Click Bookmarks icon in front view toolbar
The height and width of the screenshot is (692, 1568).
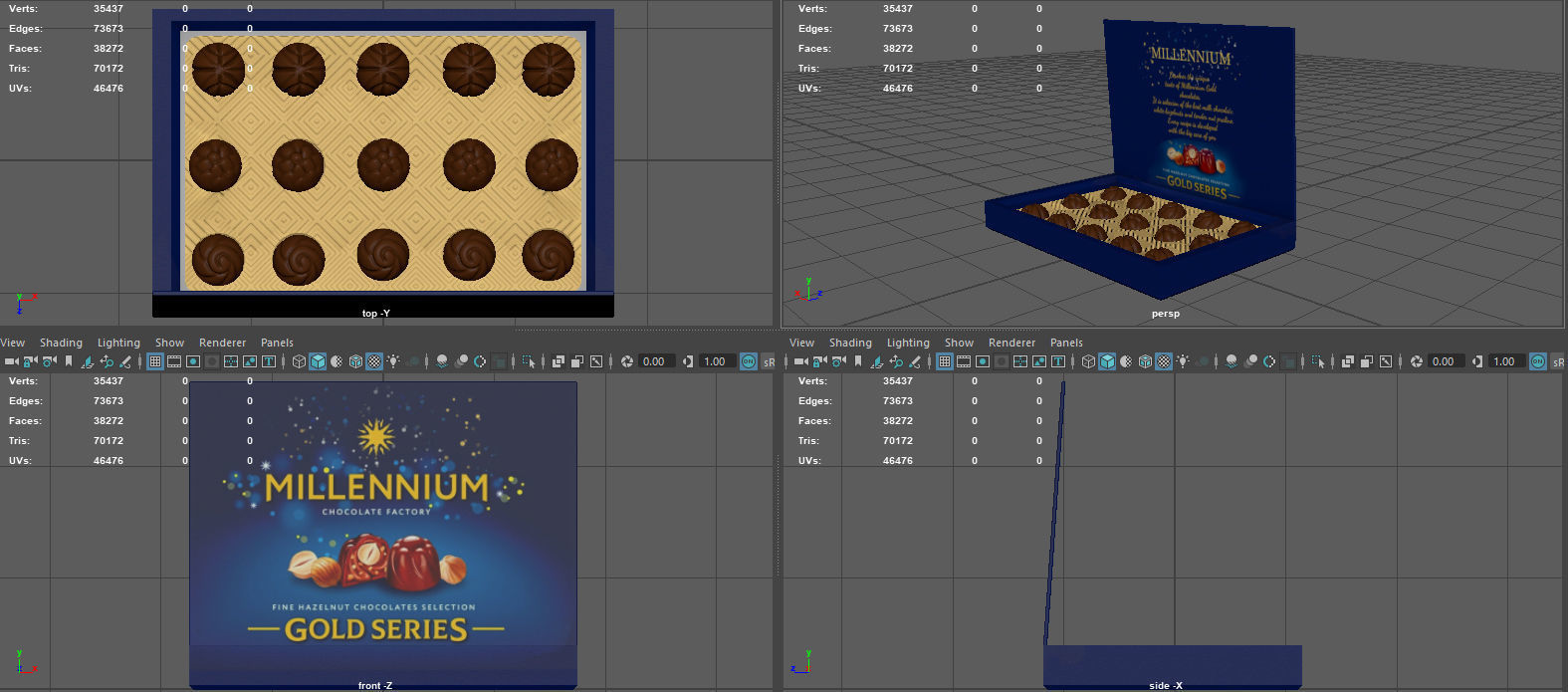(68, 361)
